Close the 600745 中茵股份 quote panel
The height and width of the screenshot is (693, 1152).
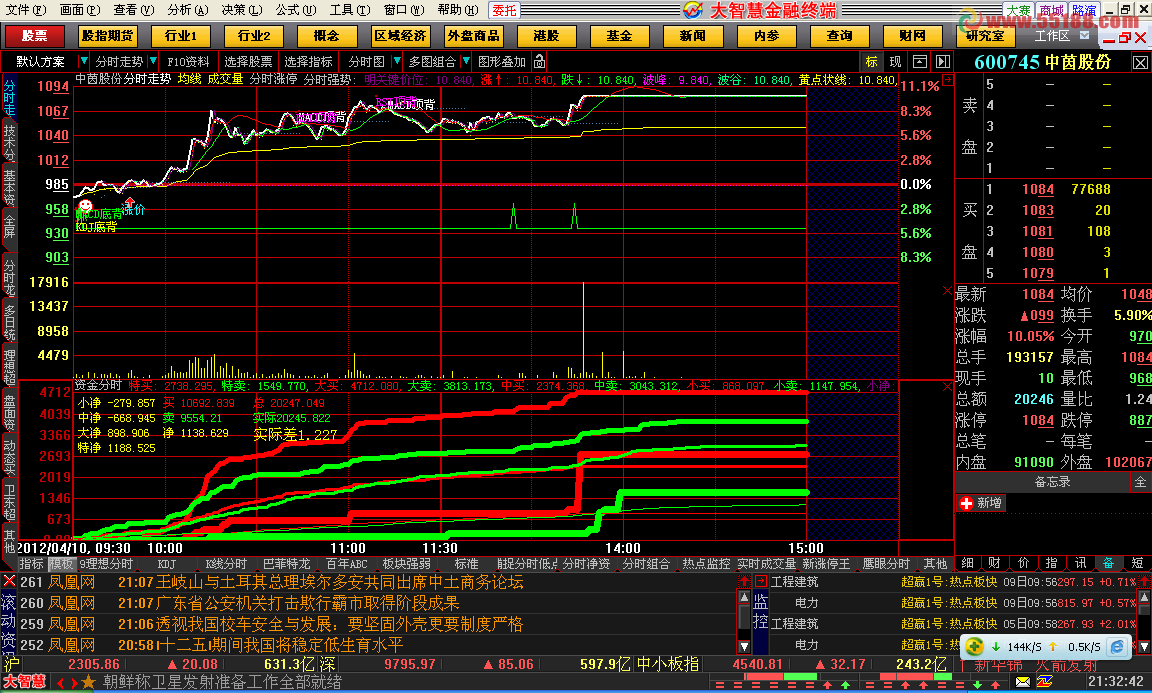(x=1140, y=62)
